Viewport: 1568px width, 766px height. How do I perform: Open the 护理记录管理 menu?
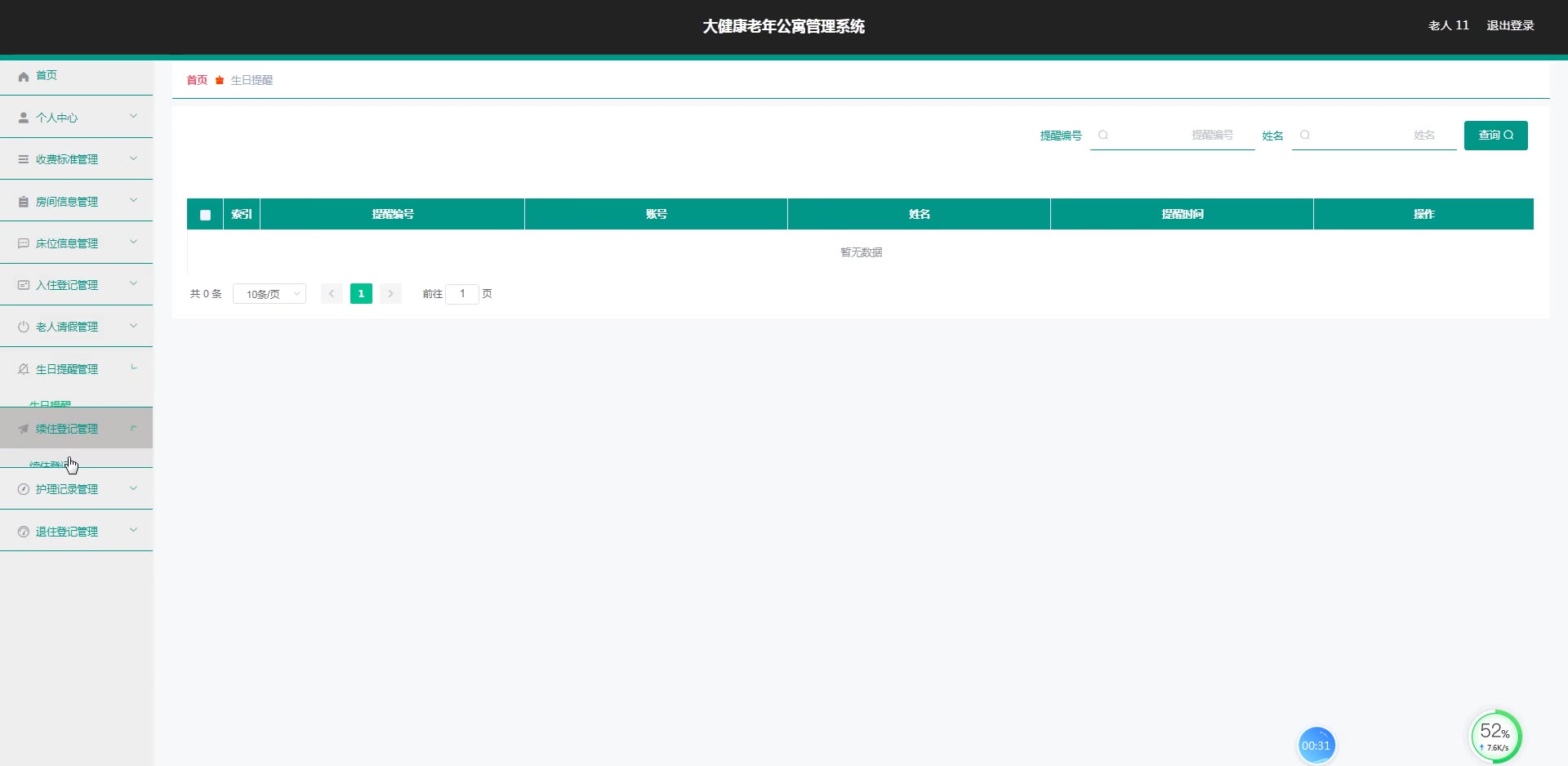click(76, 488)
